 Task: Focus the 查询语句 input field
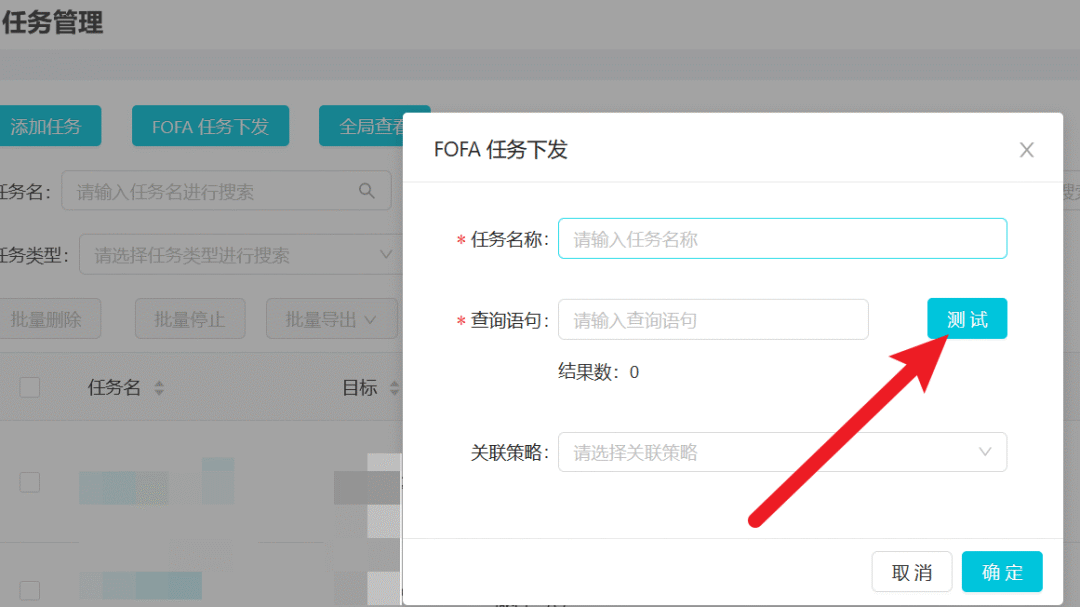click(x=713, y=320)
